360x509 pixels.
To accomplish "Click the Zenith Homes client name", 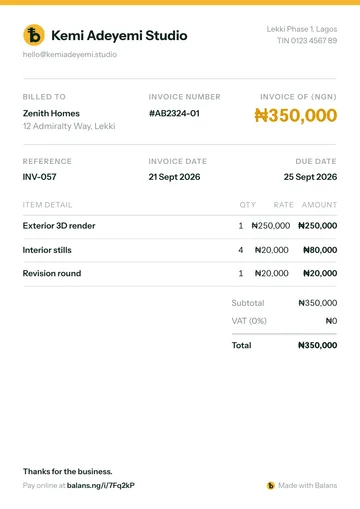I will (x=51, y=113).
